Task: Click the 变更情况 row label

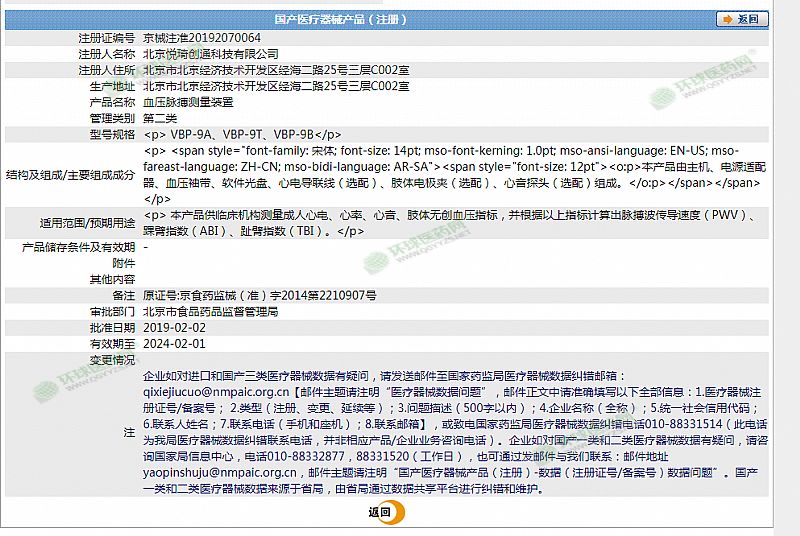Action: pos(112,359)
